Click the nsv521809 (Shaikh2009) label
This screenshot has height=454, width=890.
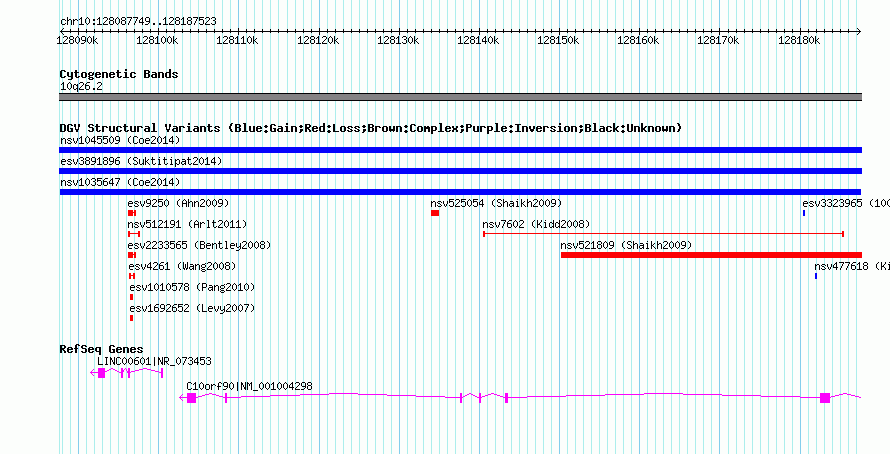tap(626, 245)
